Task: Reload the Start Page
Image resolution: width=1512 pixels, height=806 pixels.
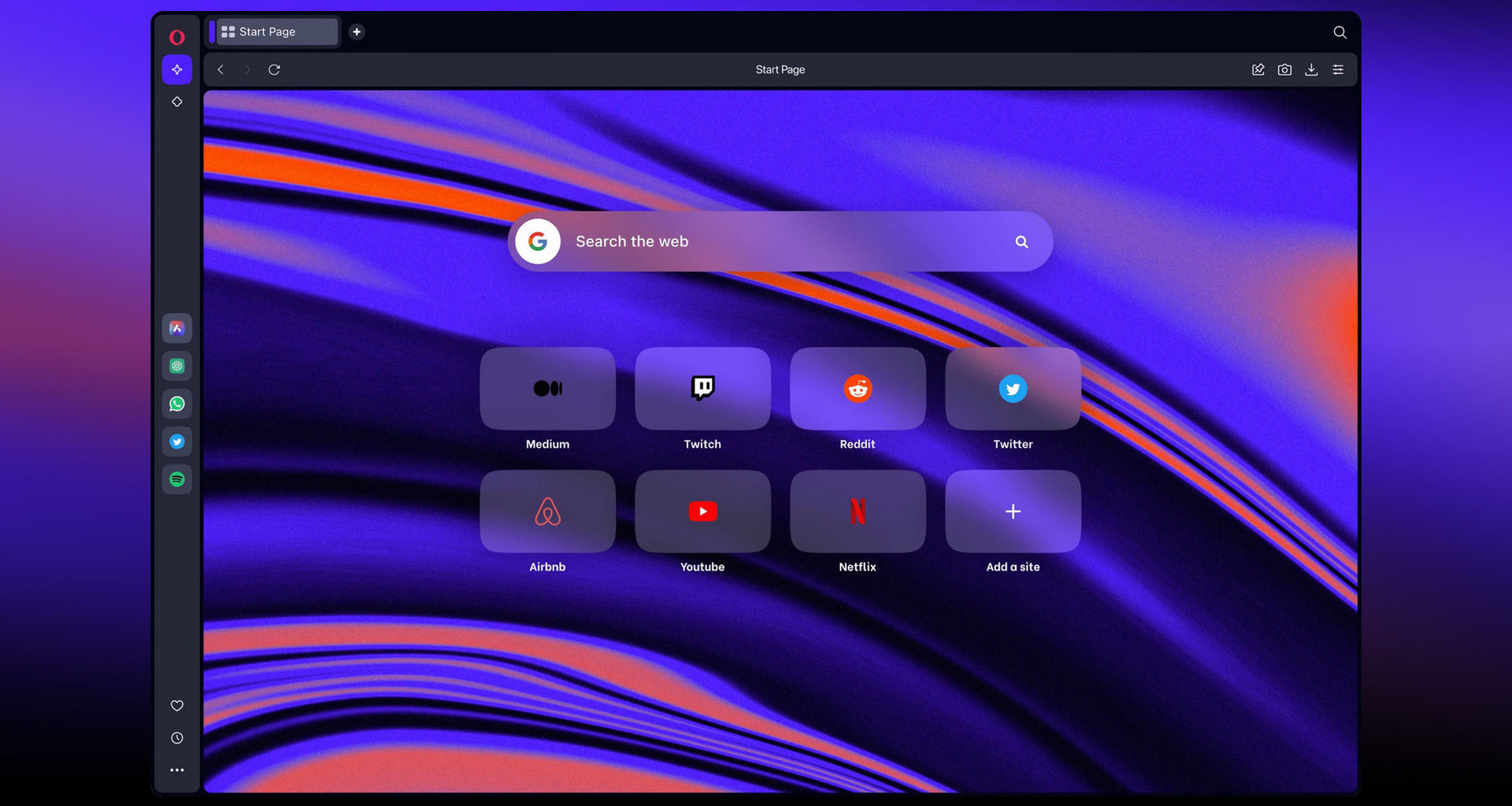Action: tap(274, 69)
